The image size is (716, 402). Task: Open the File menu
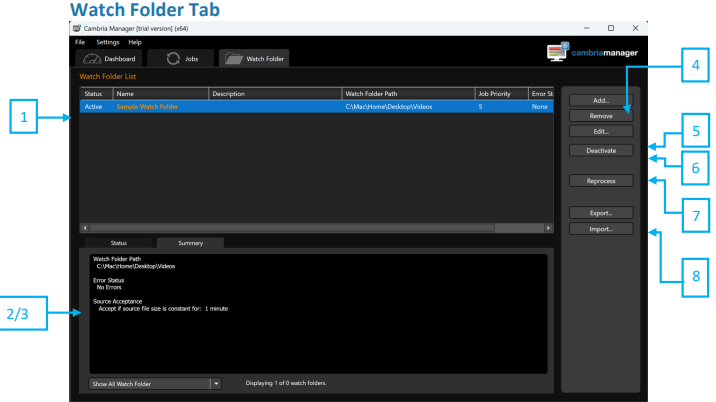pos(80,42)
